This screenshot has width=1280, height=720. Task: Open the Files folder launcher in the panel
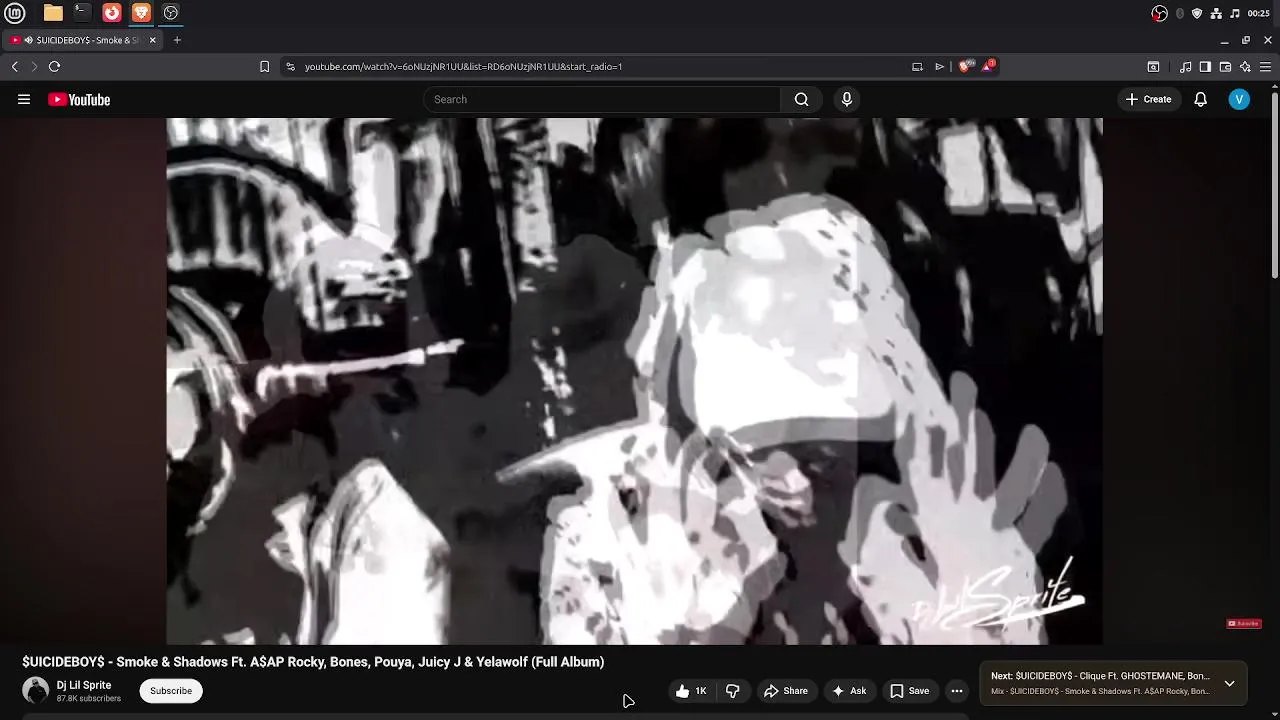click(x=53, y=13)
